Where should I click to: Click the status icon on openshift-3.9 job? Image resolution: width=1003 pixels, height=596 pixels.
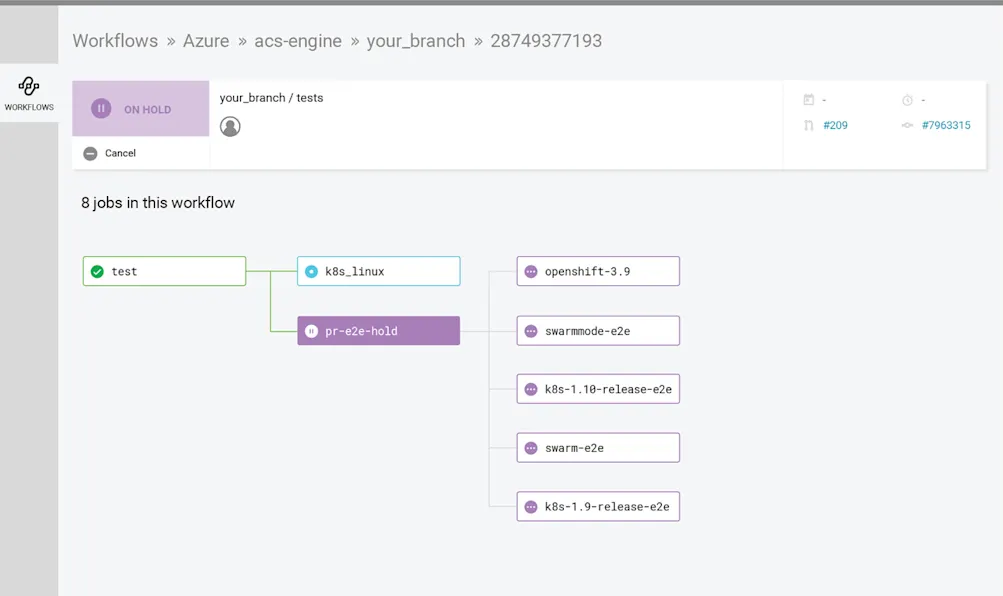(529, 270)
